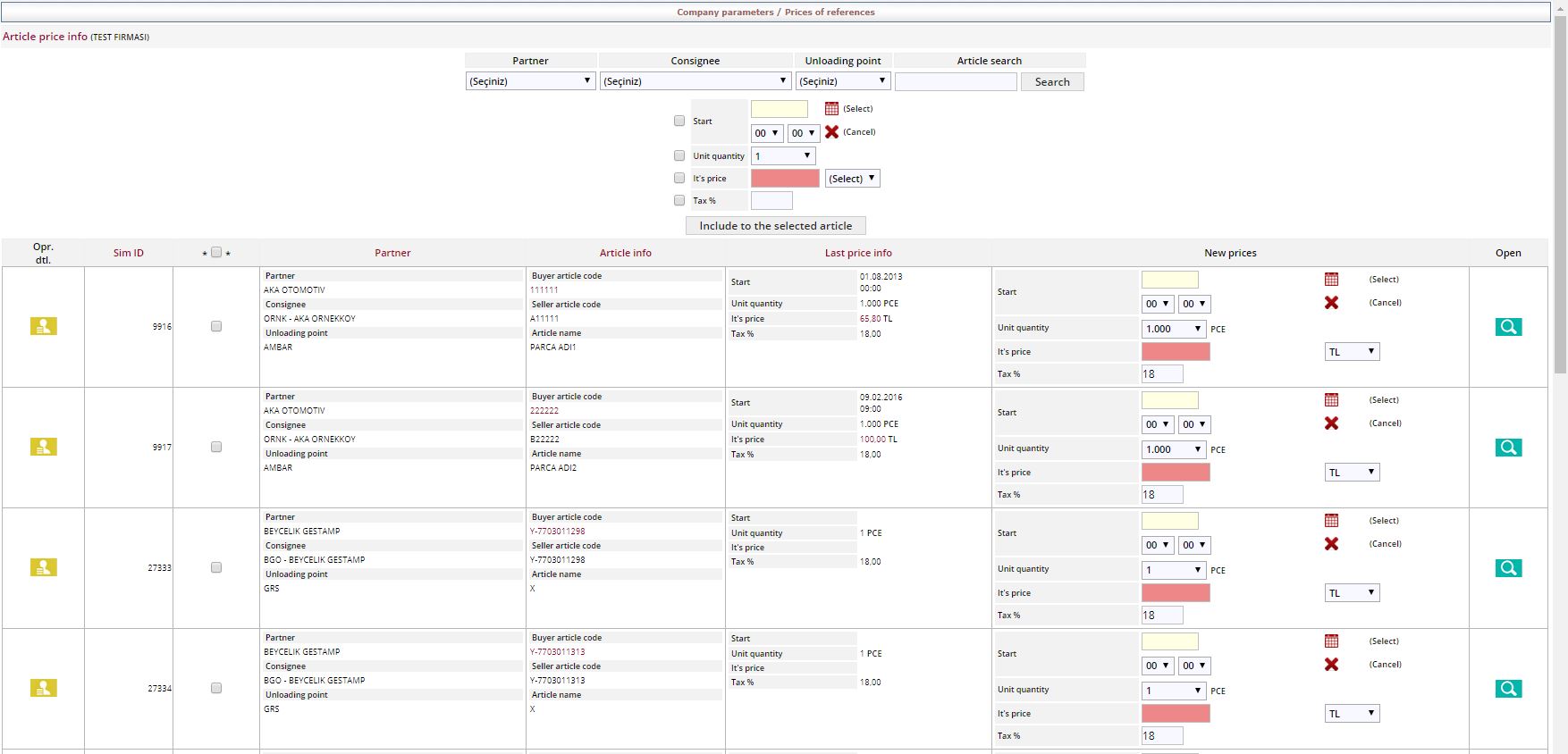Image resolution: width=1568 pixels, height=754 pixels.
Task: Open start minute dropdown in row 27333
Action: pos(1194,545)
